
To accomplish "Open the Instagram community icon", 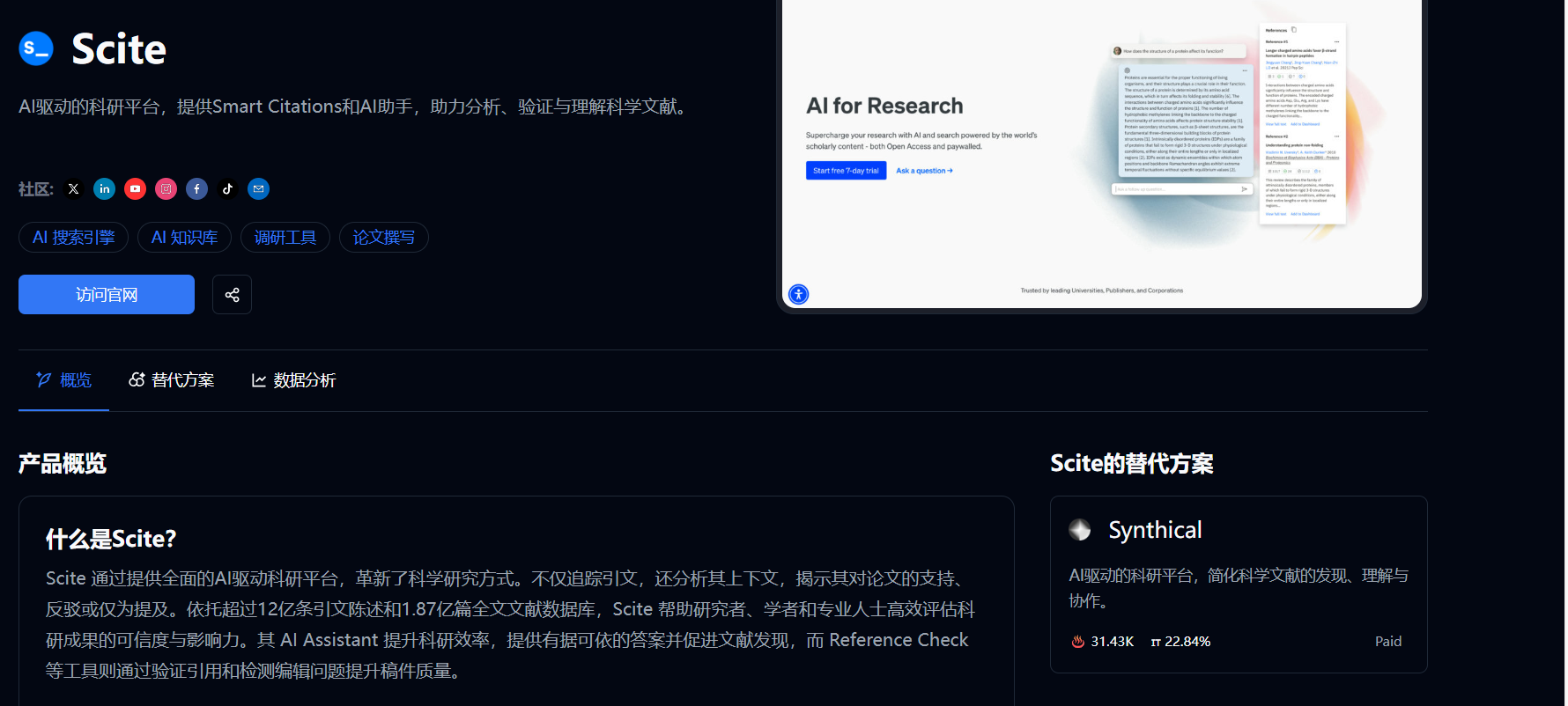I will [x=166, y=189].
